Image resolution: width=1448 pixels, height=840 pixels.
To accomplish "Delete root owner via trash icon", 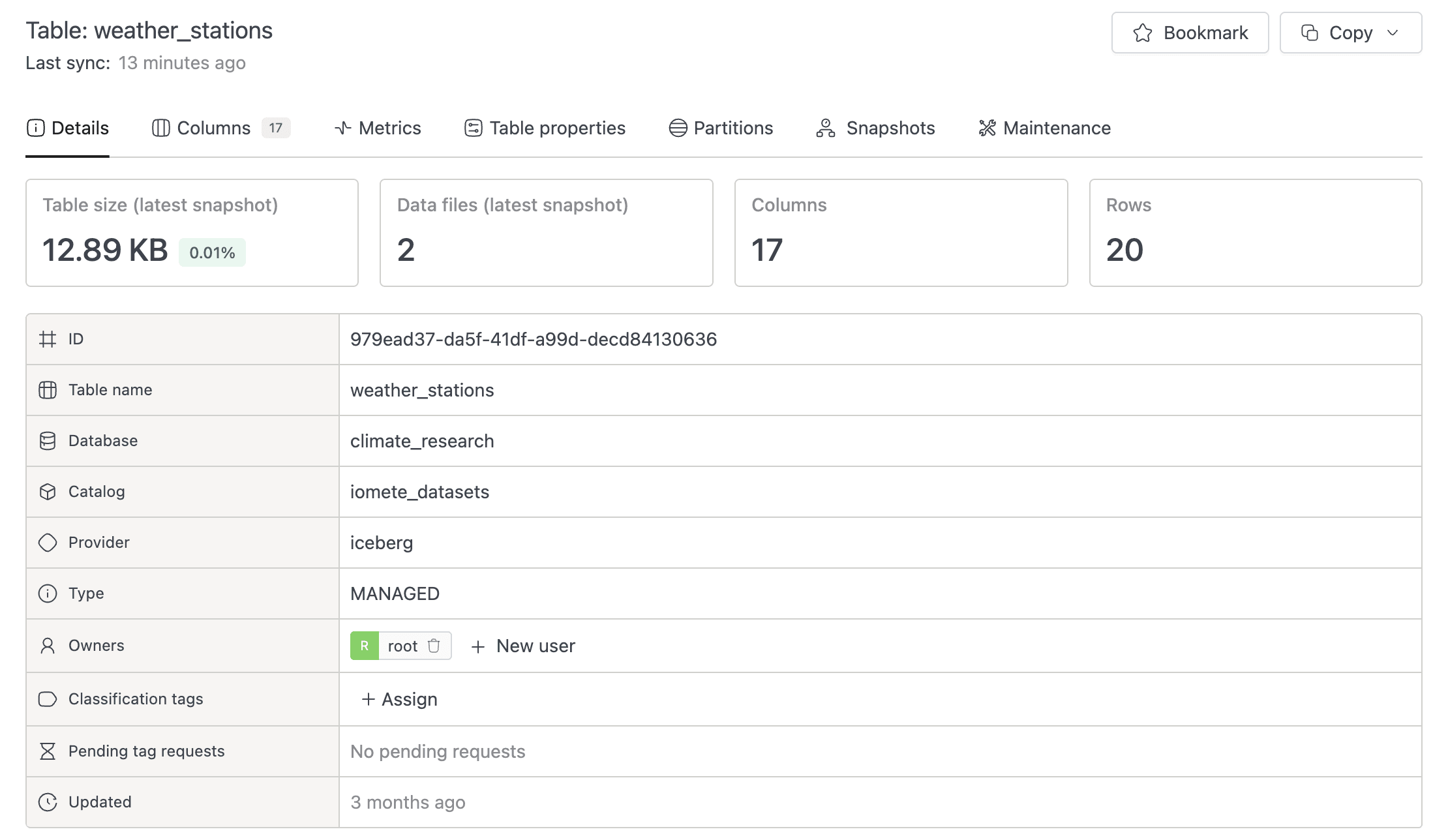I will pos(434,646).
